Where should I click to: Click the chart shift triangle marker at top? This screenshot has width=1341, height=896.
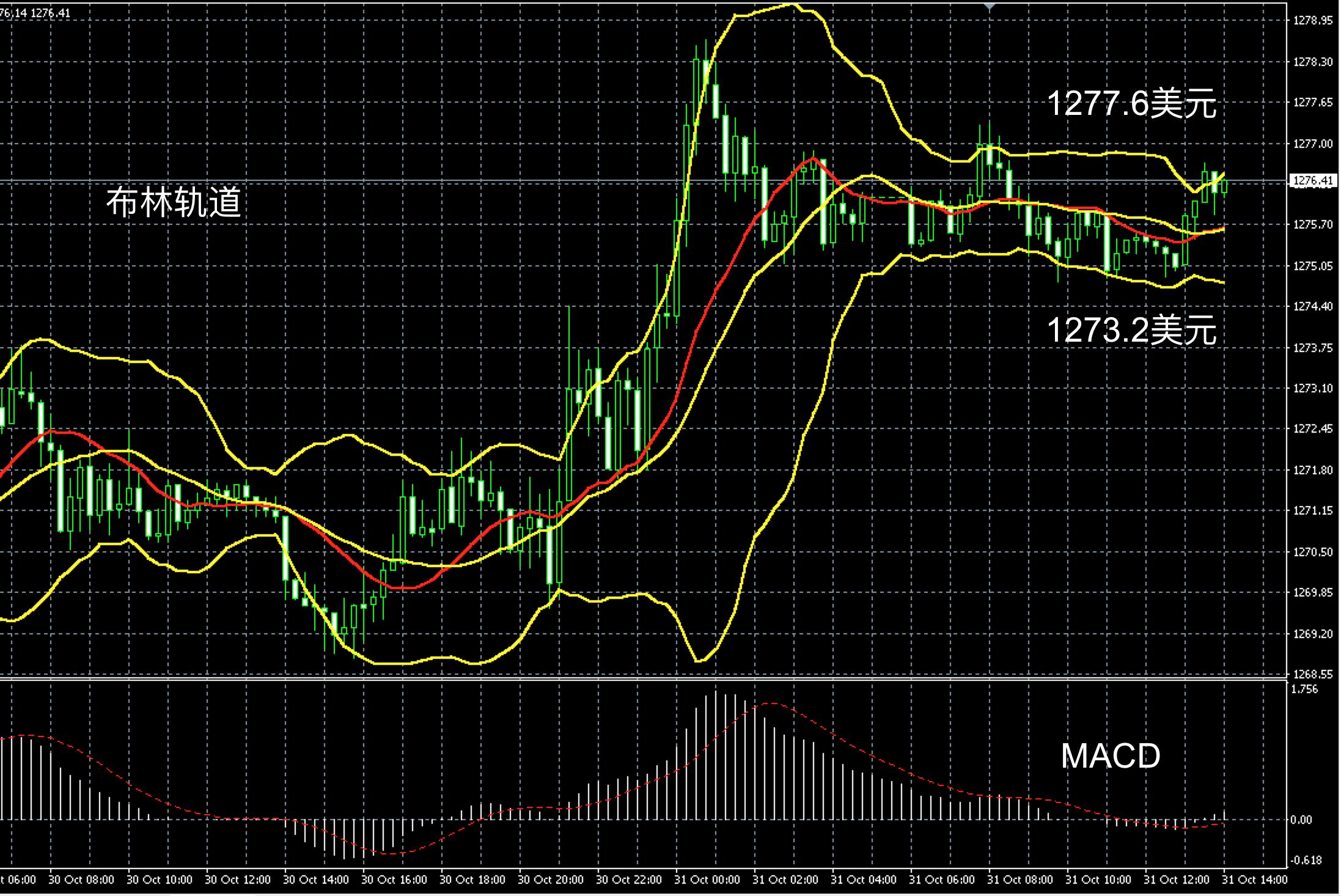pos(990,7)
